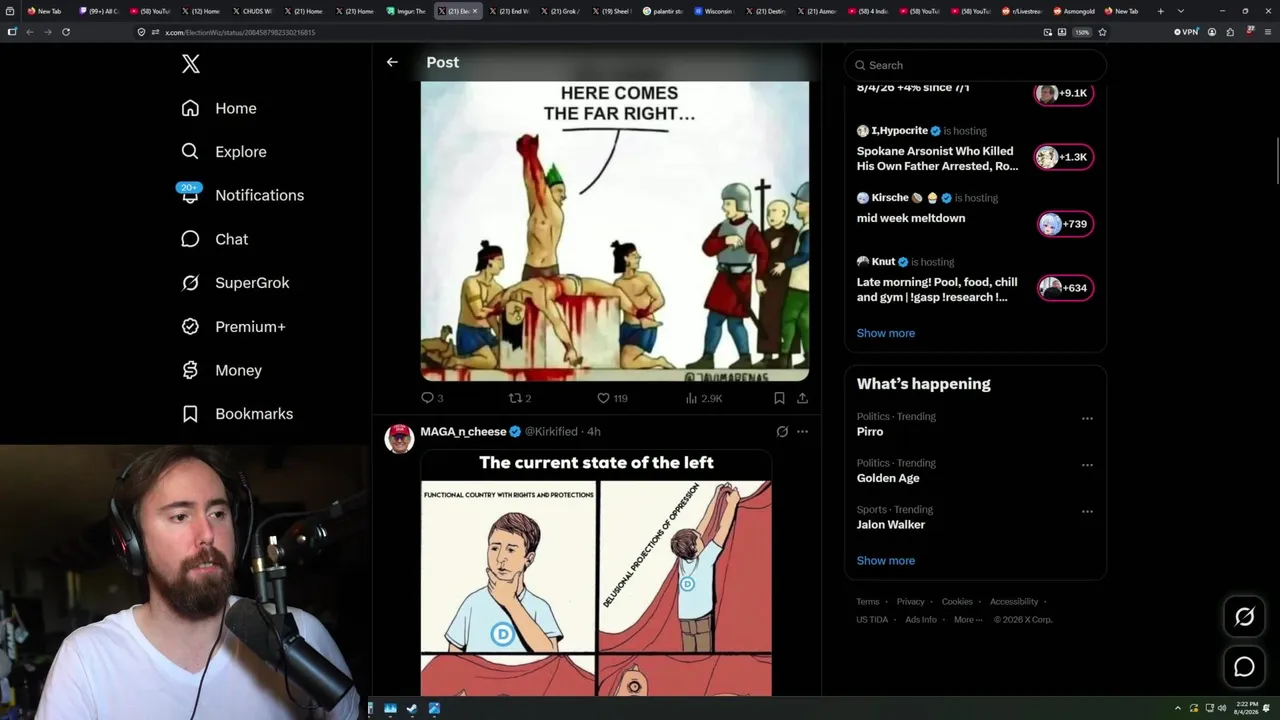
Task: Click into the X Search field
Action: point(975,65)
